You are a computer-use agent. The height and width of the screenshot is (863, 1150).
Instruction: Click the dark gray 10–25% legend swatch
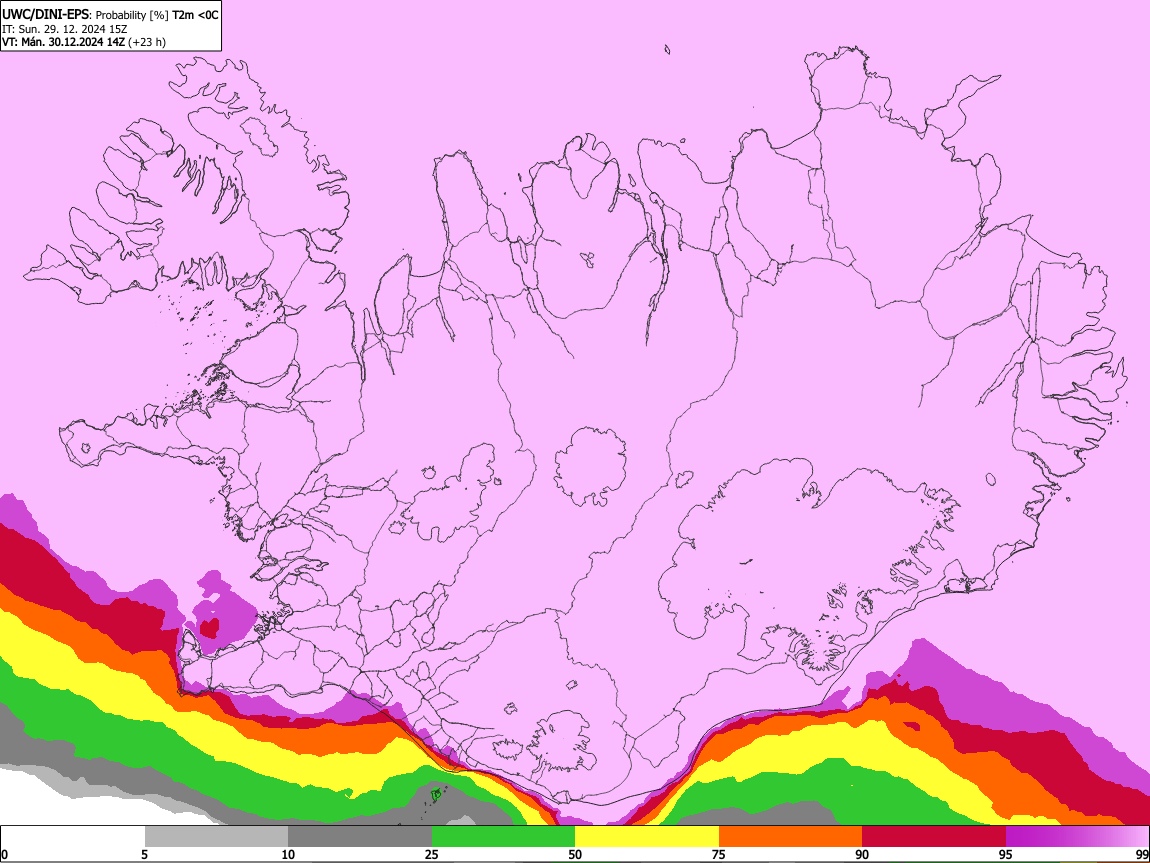(x=360, y=837)
